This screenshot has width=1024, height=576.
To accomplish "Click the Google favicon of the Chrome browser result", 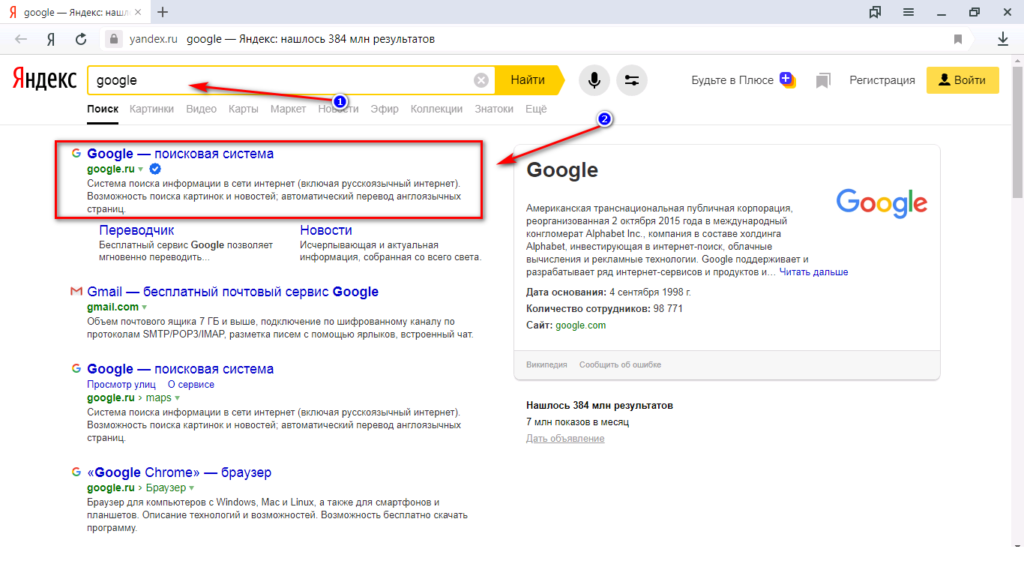I will pos(76,472).
